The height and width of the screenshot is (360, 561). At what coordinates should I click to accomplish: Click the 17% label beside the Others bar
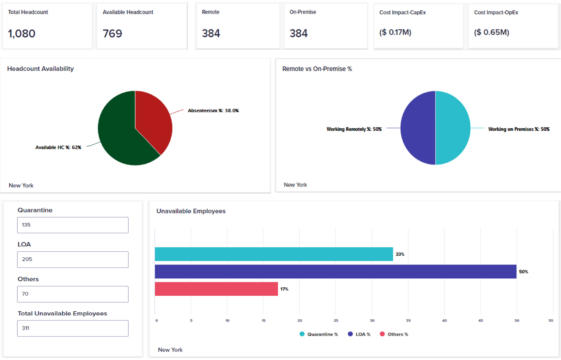point(284,289)
